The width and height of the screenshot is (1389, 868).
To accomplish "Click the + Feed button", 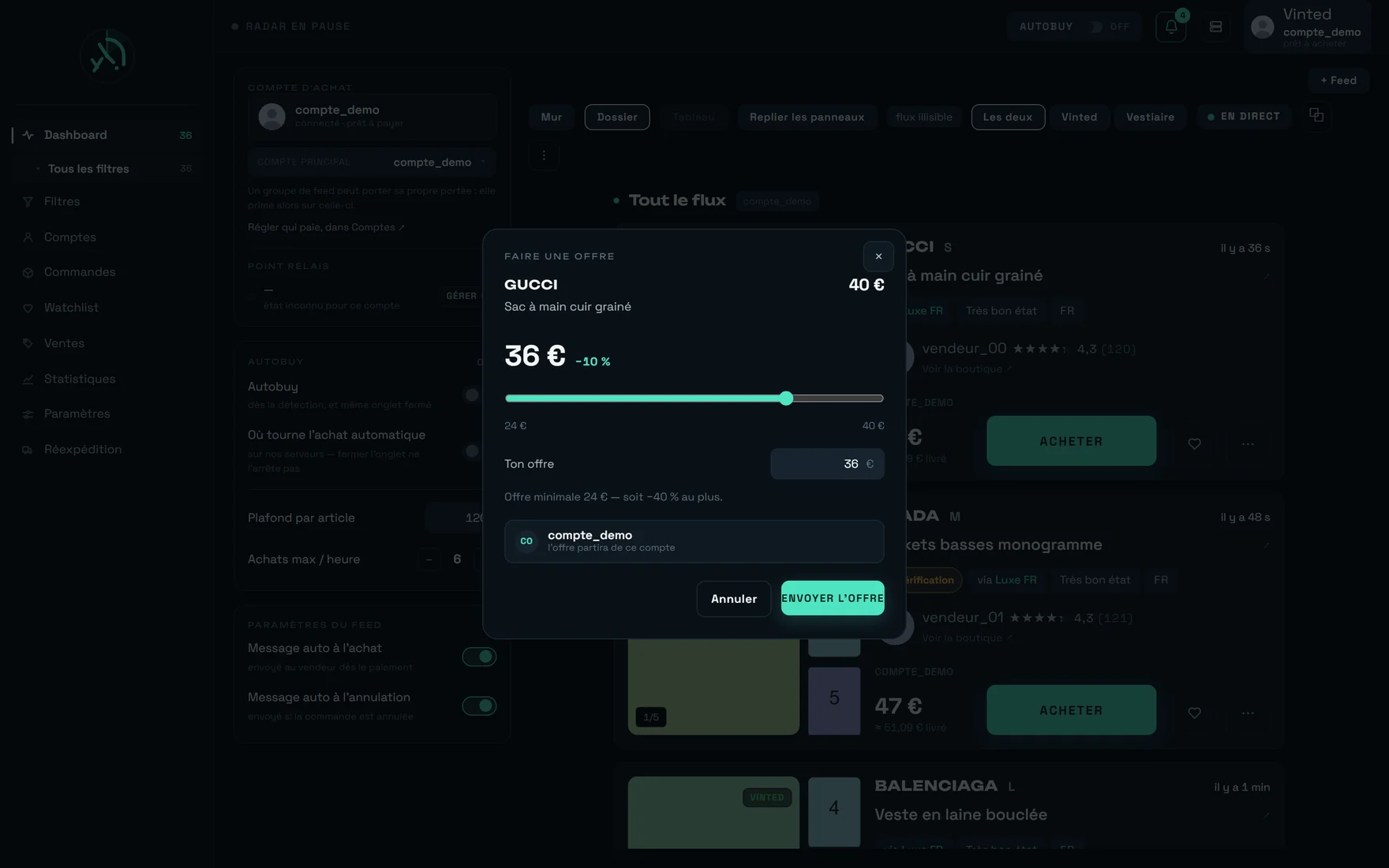I will tap(1338, 80).
